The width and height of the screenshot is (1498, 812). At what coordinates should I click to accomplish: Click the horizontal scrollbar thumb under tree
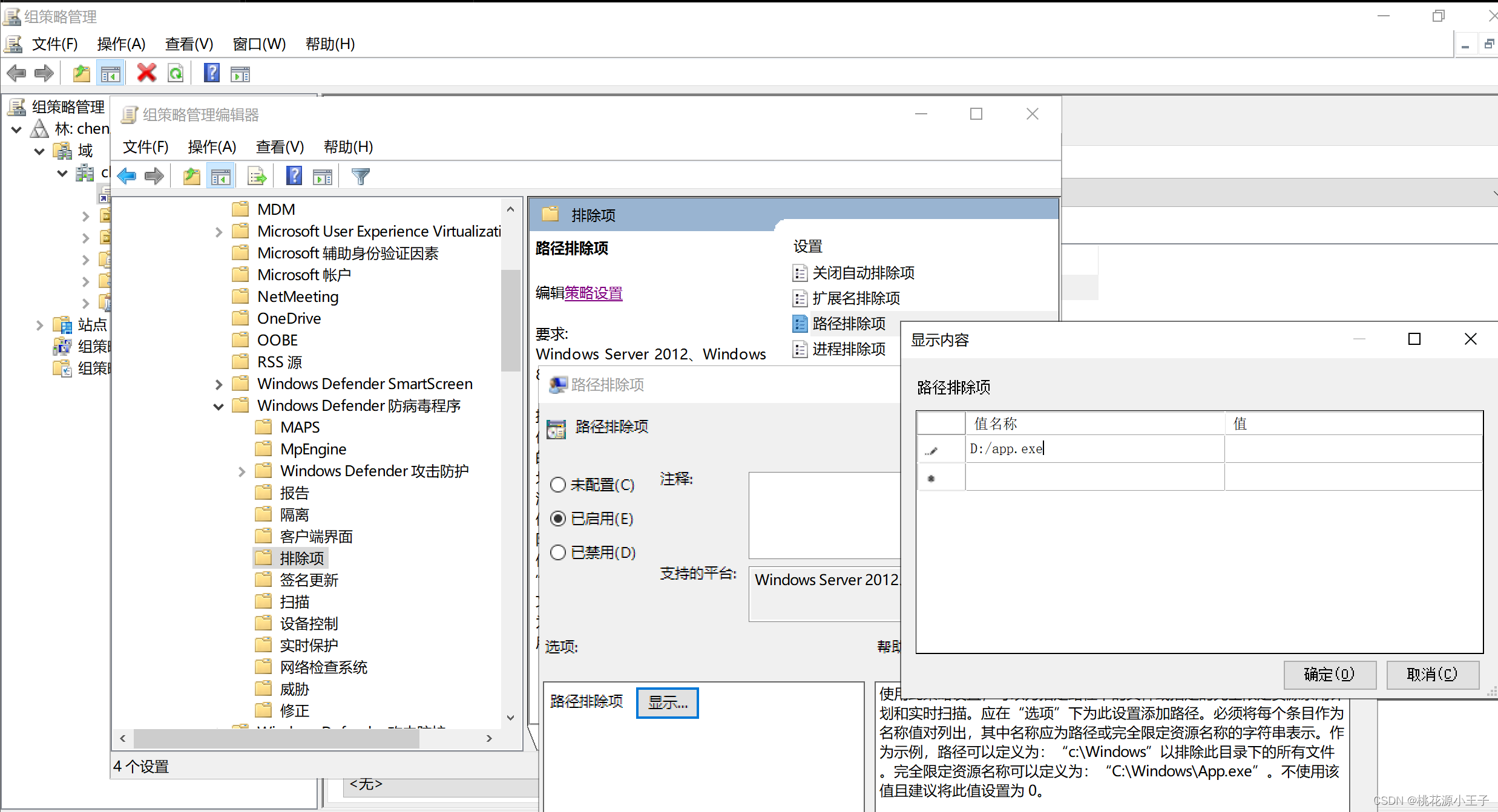pyautogui.click(x=276, y=738)
